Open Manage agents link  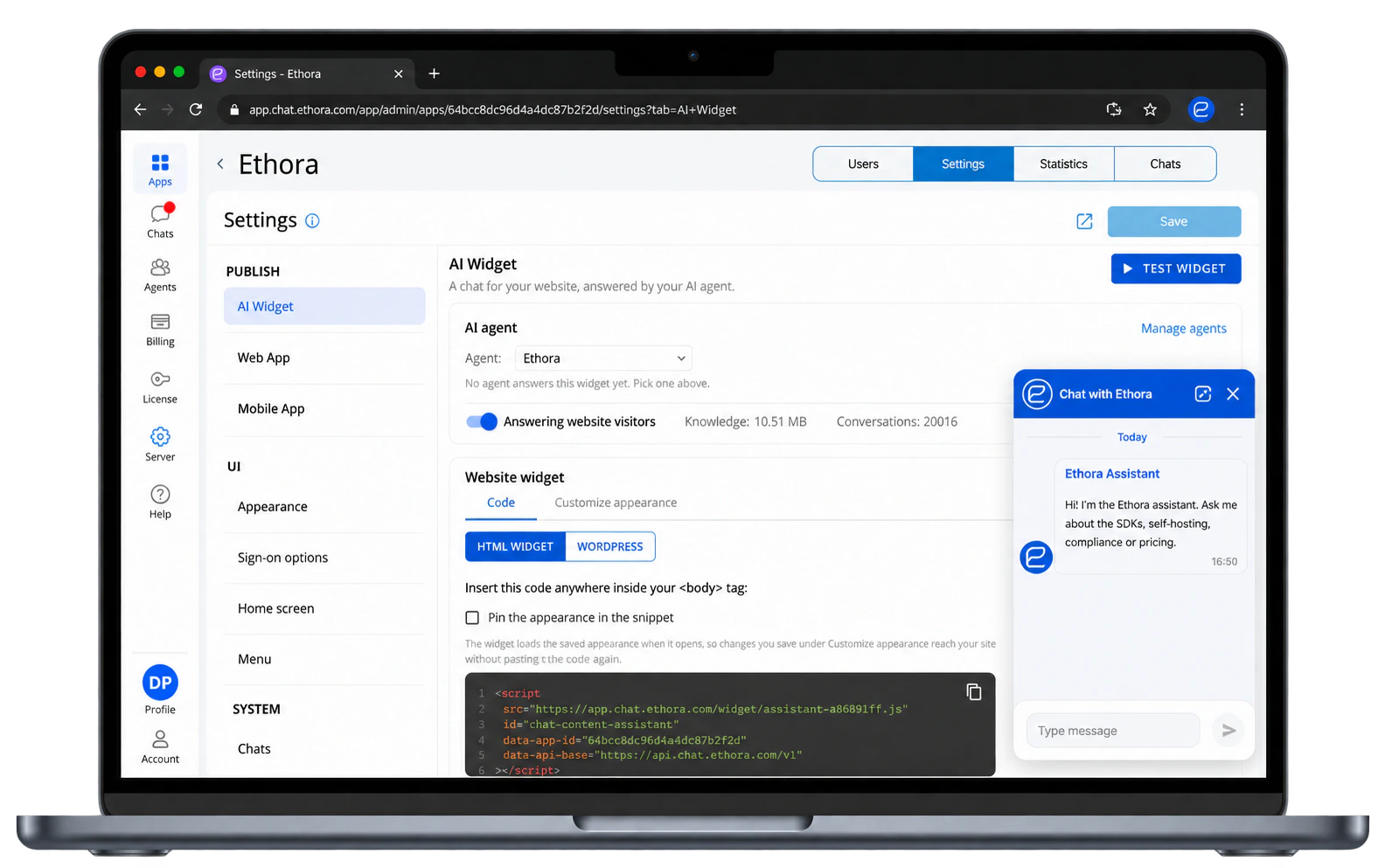coord(1183,329)
